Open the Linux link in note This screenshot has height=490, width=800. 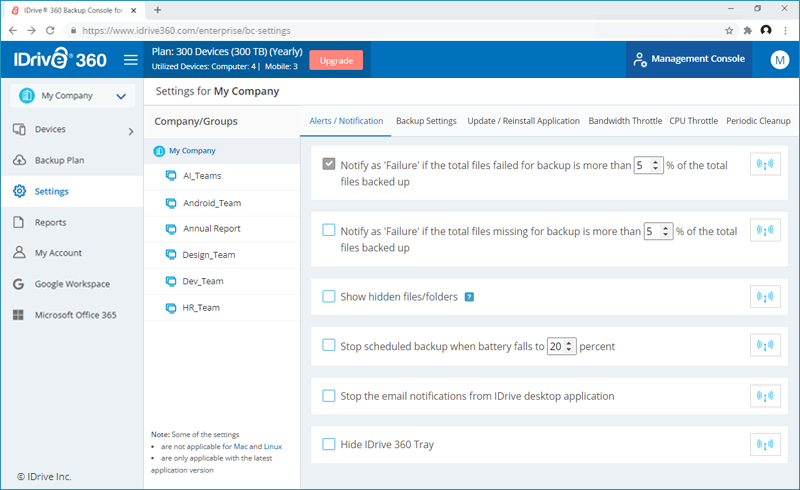click(x=272, y=446)
